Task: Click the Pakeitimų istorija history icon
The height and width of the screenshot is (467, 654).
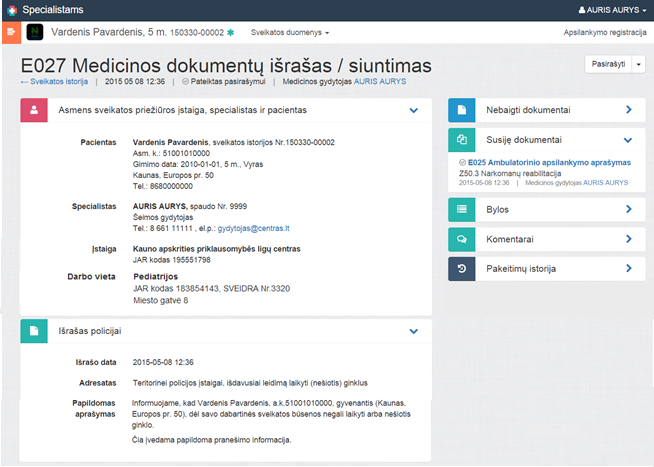Action: pos(461,269)
